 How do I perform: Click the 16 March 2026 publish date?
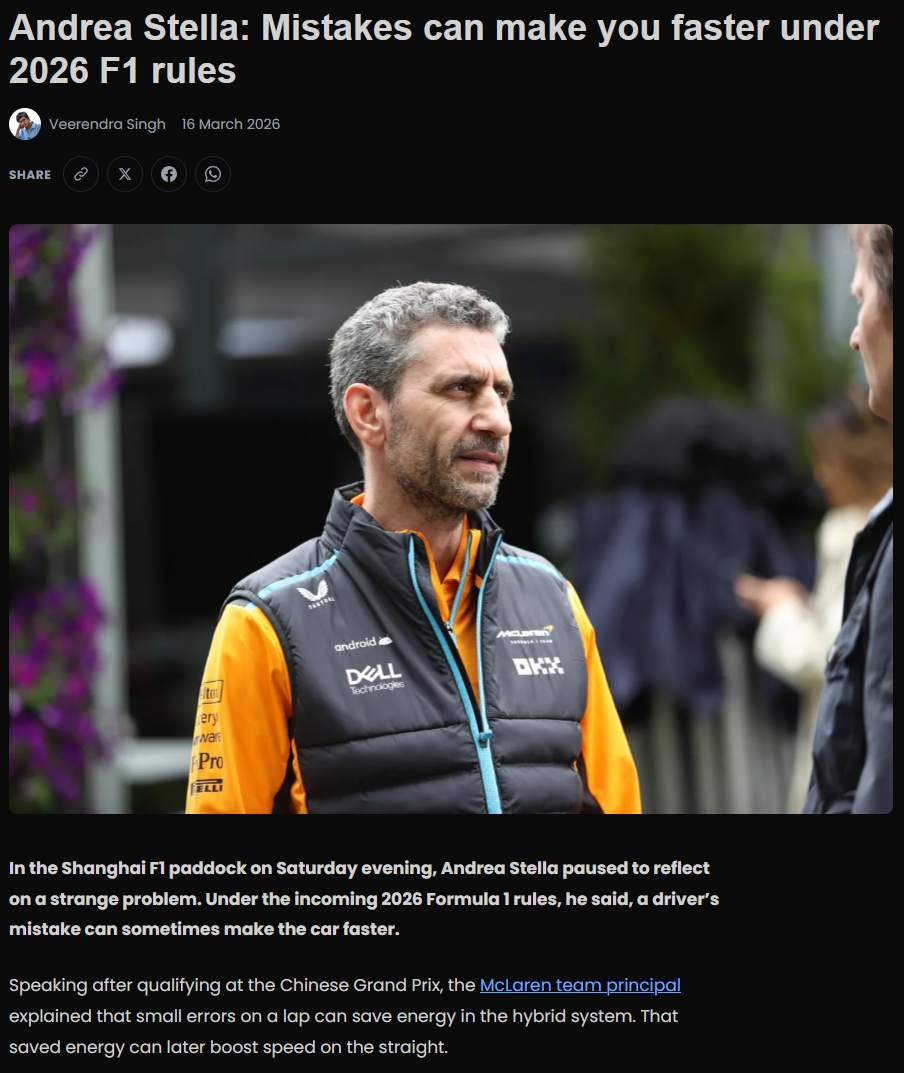point(231,124)
